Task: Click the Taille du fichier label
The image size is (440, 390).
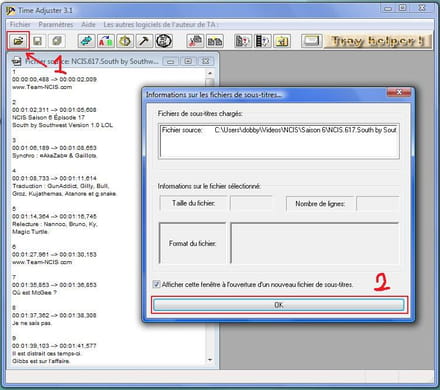Action: tap(193, 203)
